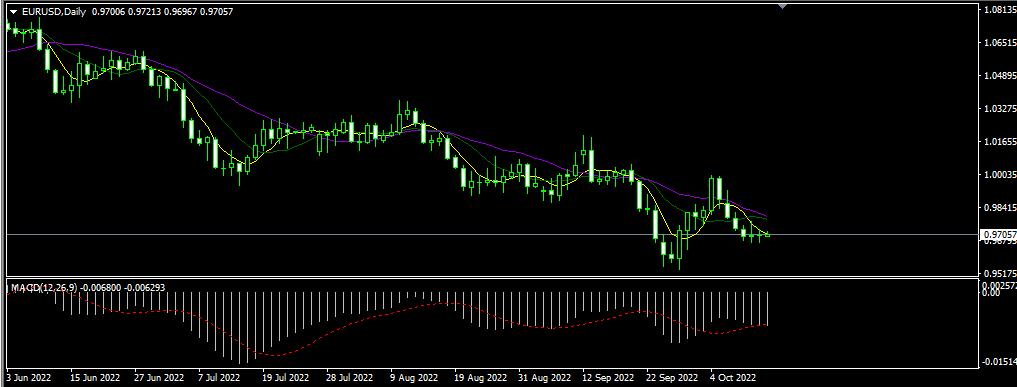
Task: Click the 9 Aug 2022 date label
Action: point(413,376)
